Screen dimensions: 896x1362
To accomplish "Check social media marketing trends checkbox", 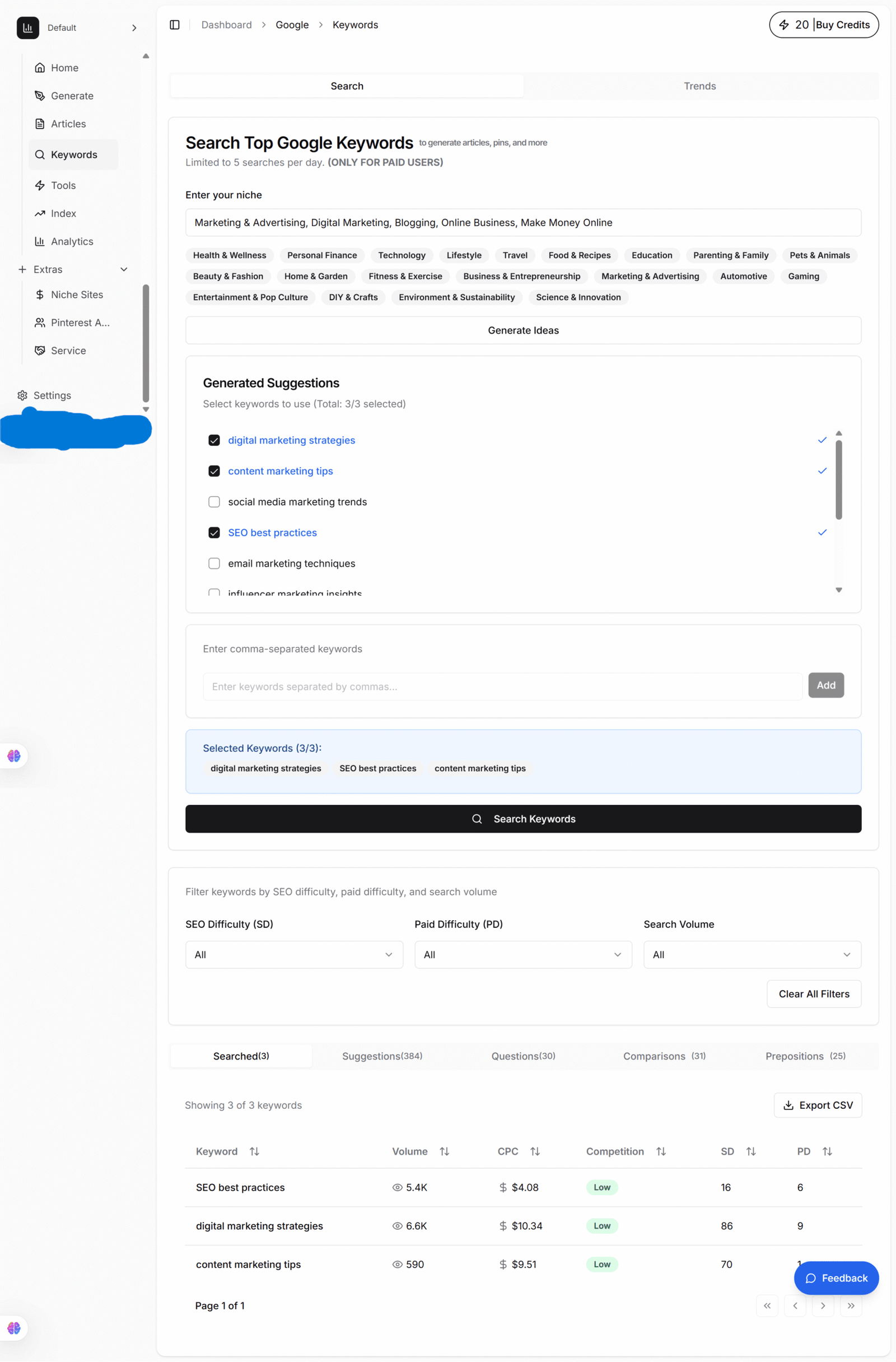I will point(214,502).
